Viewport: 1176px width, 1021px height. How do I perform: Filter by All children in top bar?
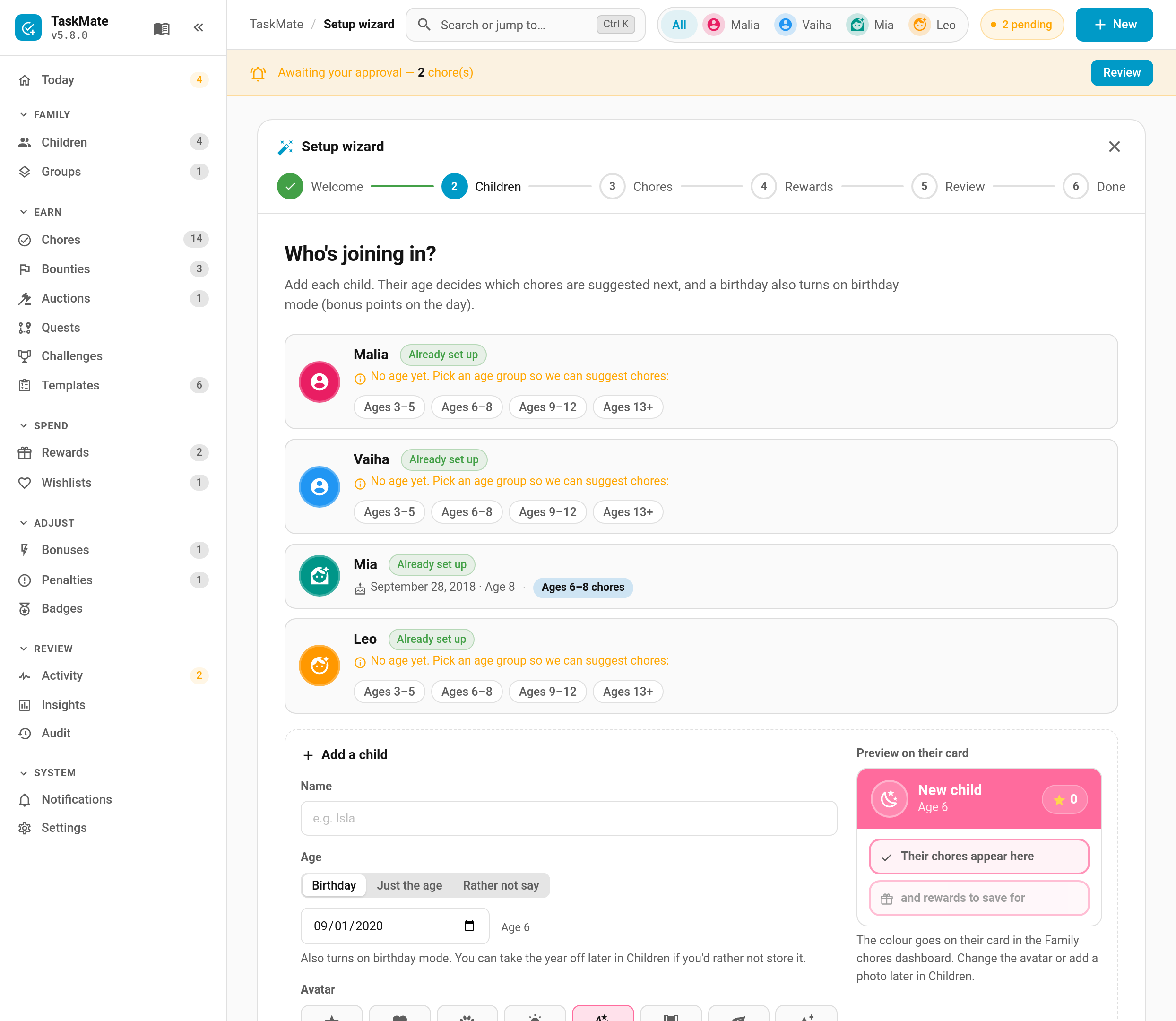(x=679, y=25)
